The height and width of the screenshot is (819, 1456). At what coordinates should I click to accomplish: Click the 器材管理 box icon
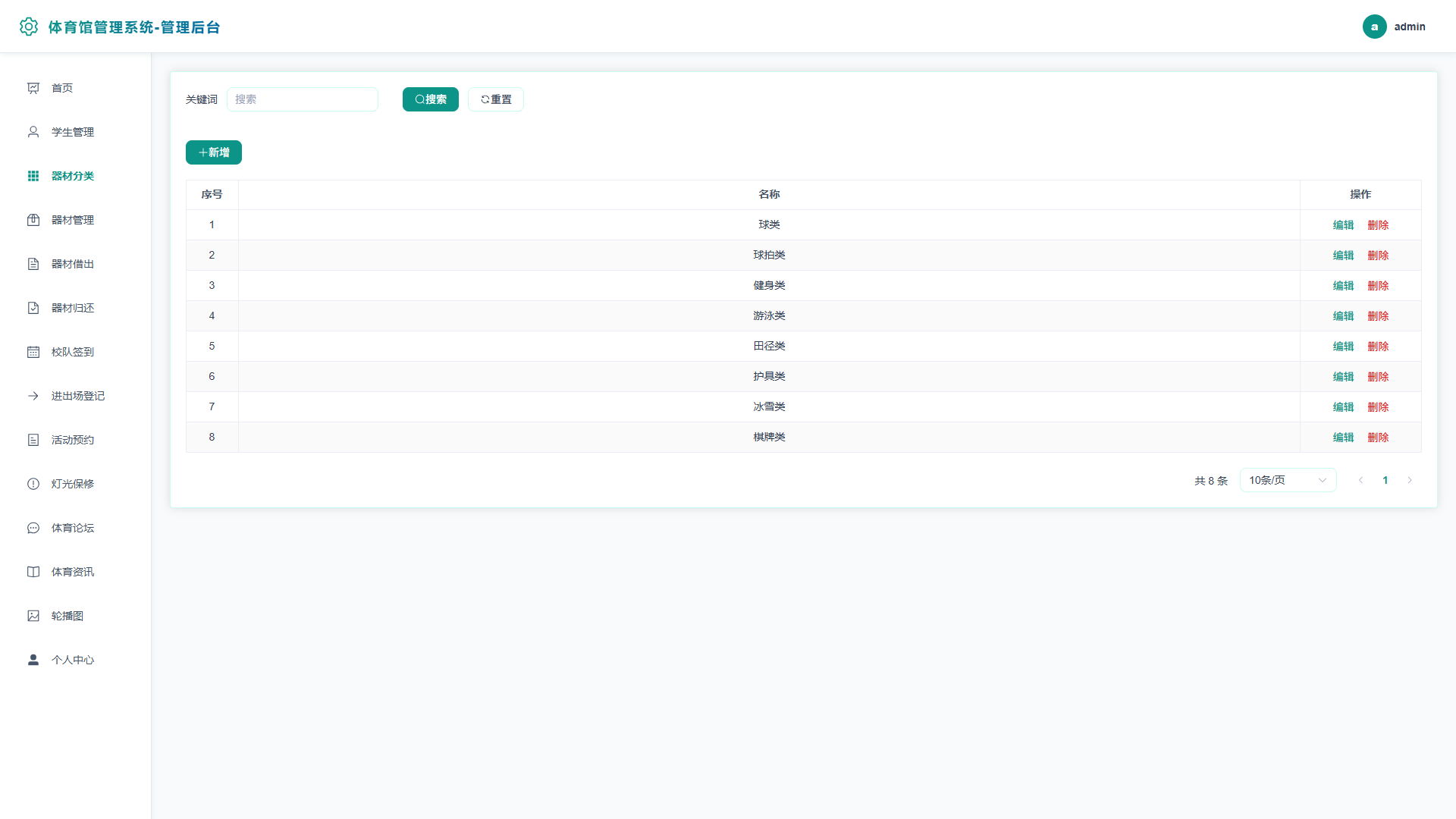coord(33,220)
